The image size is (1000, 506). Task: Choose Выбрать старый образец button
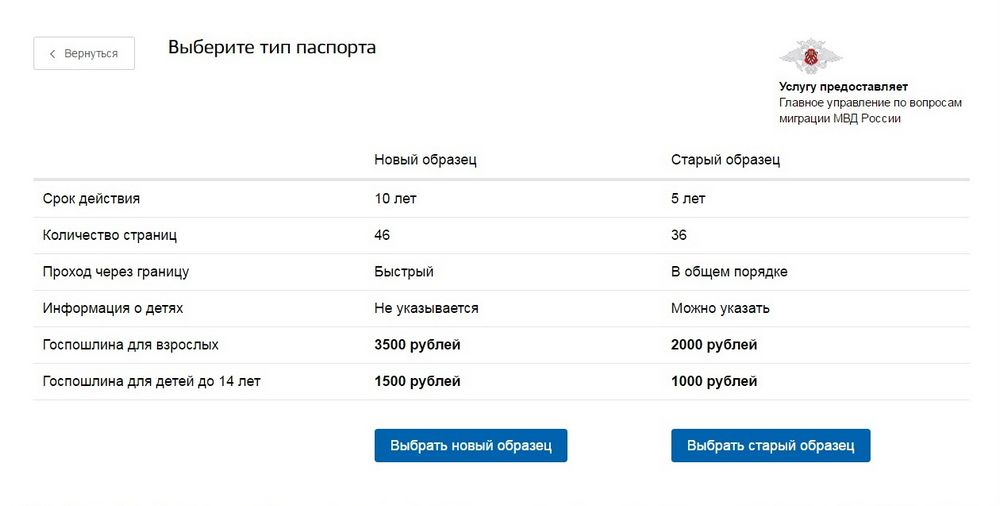coord(770,445)
